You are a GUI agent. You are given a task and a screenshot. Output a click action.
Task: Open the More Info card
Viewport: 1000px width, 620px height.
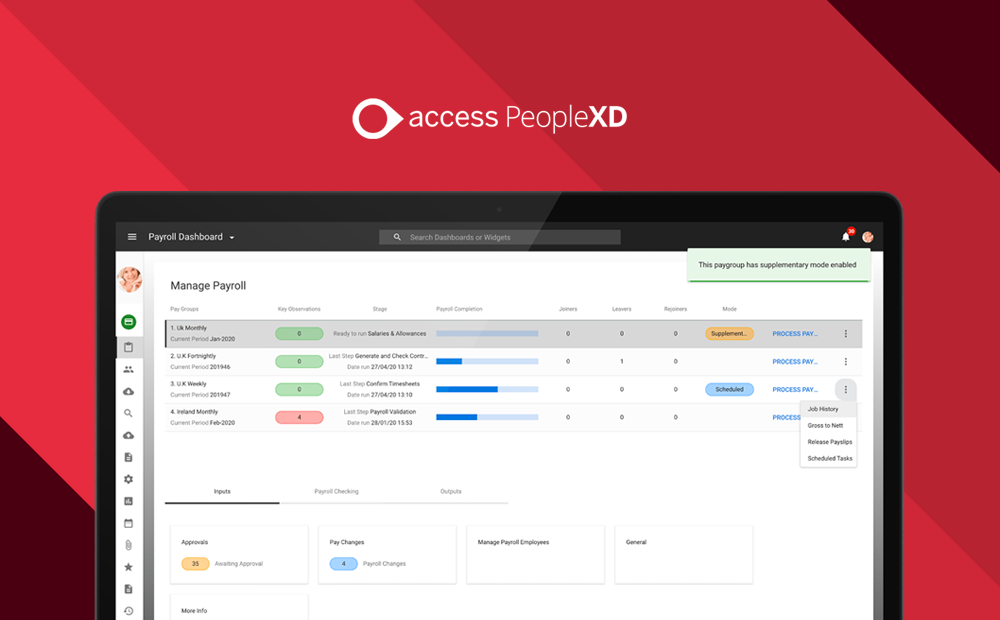coord(239,607)
